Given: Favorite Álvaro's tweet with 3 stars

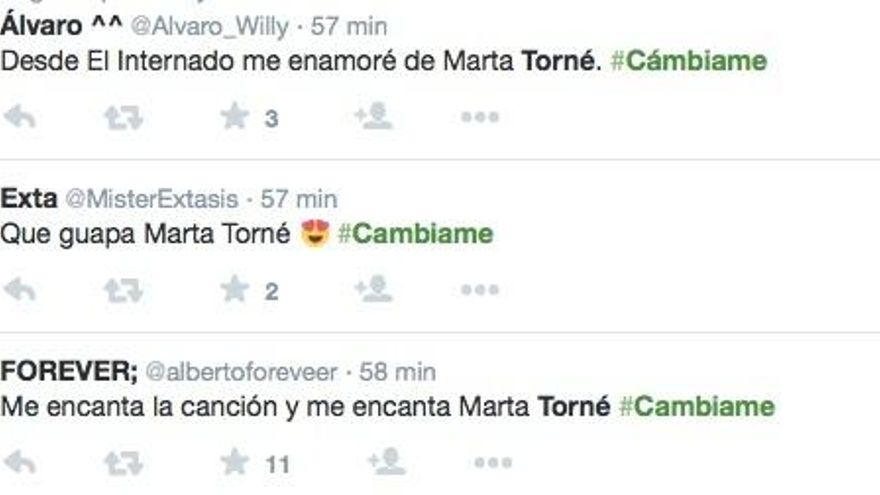Looking at the screenshot, I should [235, 118].
